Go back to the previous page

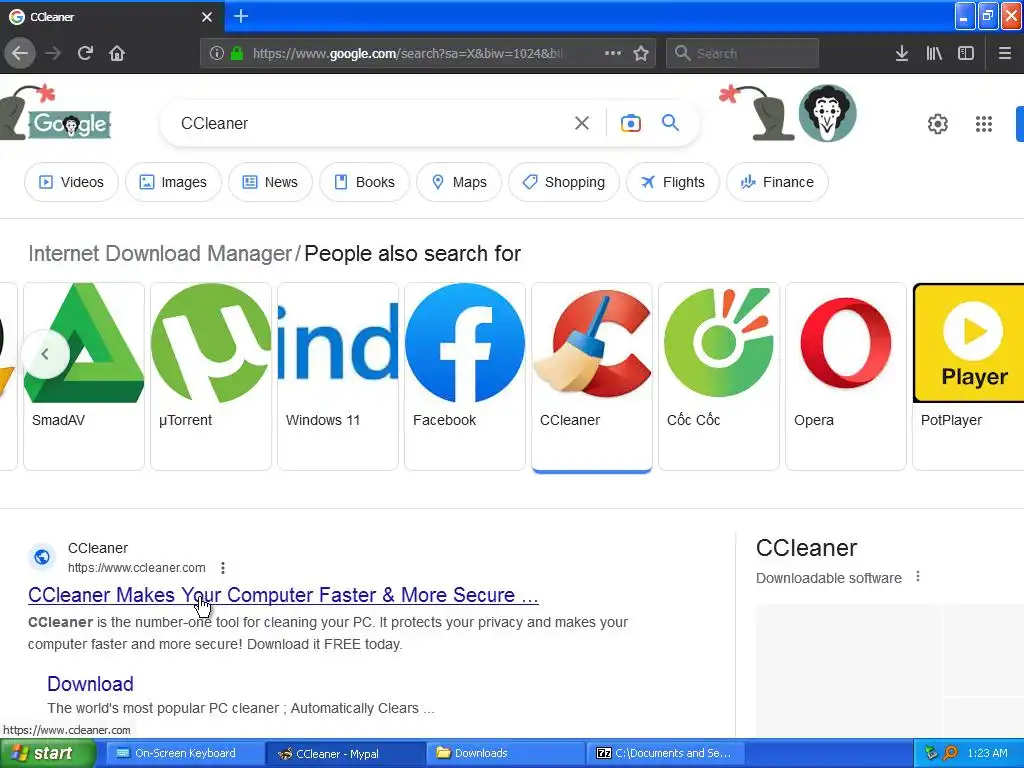click(x=20, y=53)
